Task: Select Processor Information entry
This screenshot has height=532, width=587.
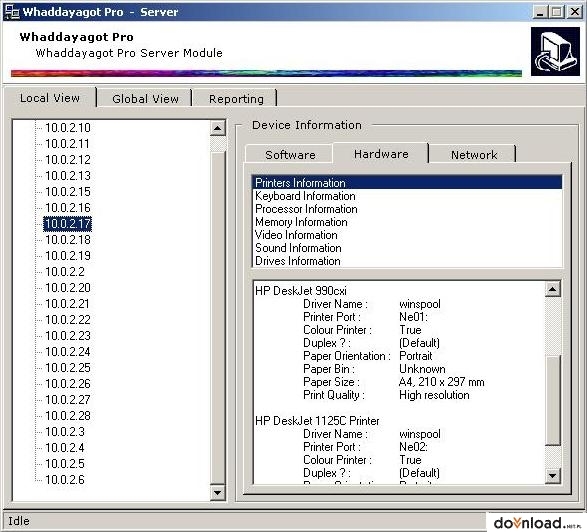Action: click(407, 209)
